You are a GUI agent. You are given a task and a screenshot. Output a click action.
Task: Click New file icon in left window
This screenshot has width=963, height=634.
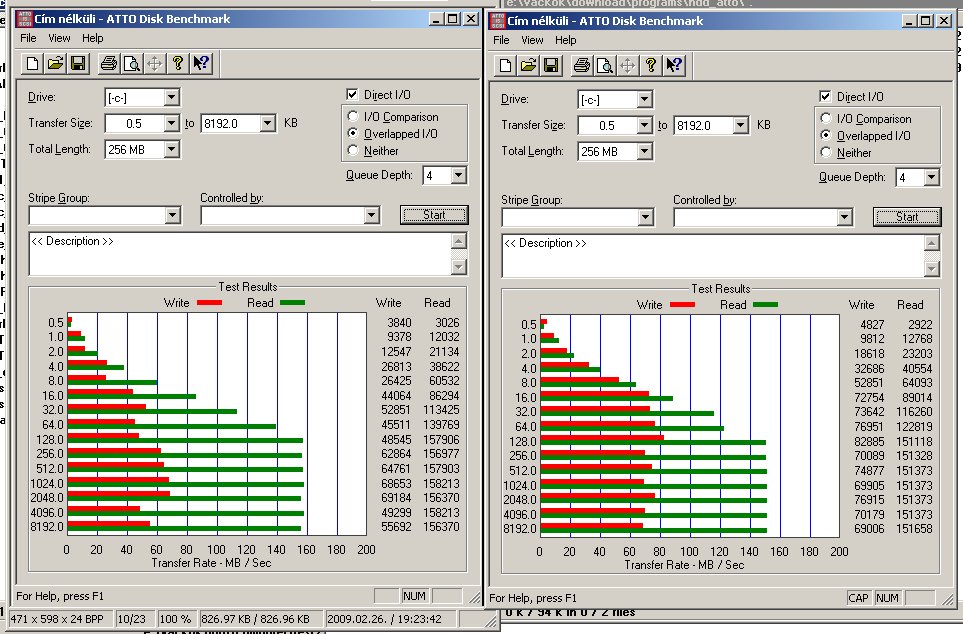tap(33, 63)
